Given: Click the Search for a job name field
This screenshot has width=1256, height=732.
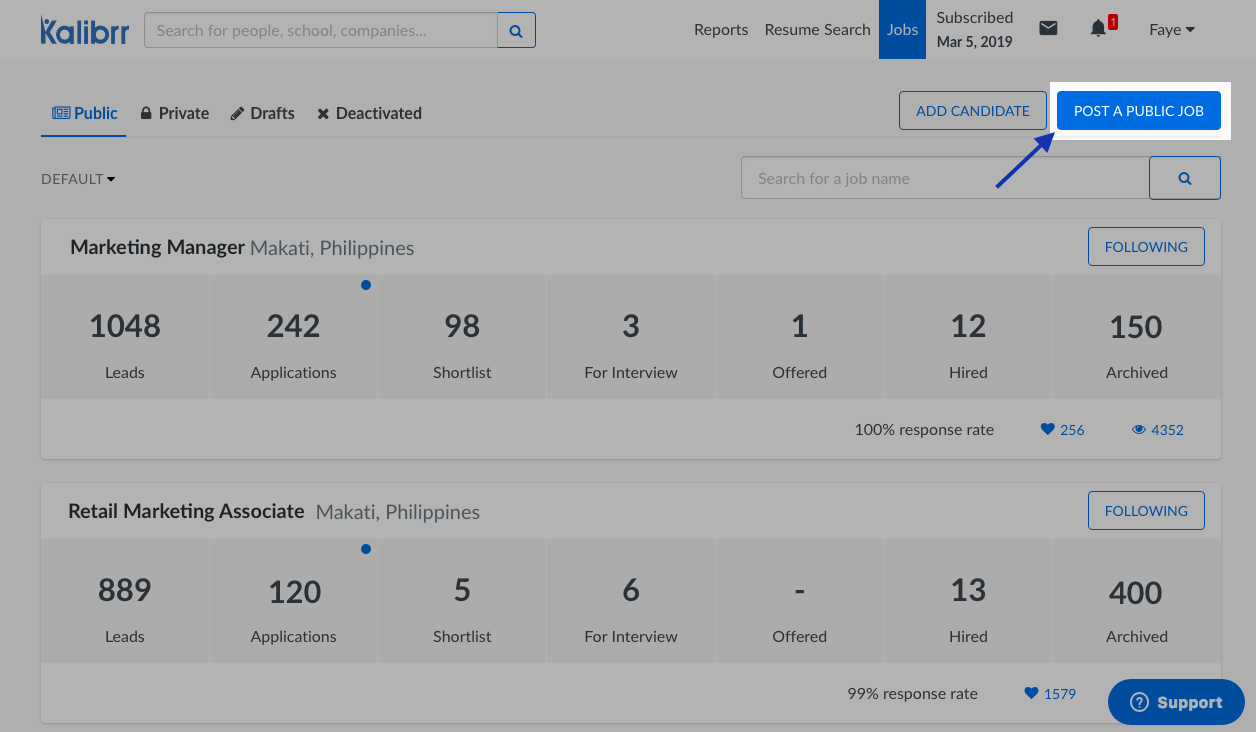Looking at the screenshot, I should pos(944,178).
